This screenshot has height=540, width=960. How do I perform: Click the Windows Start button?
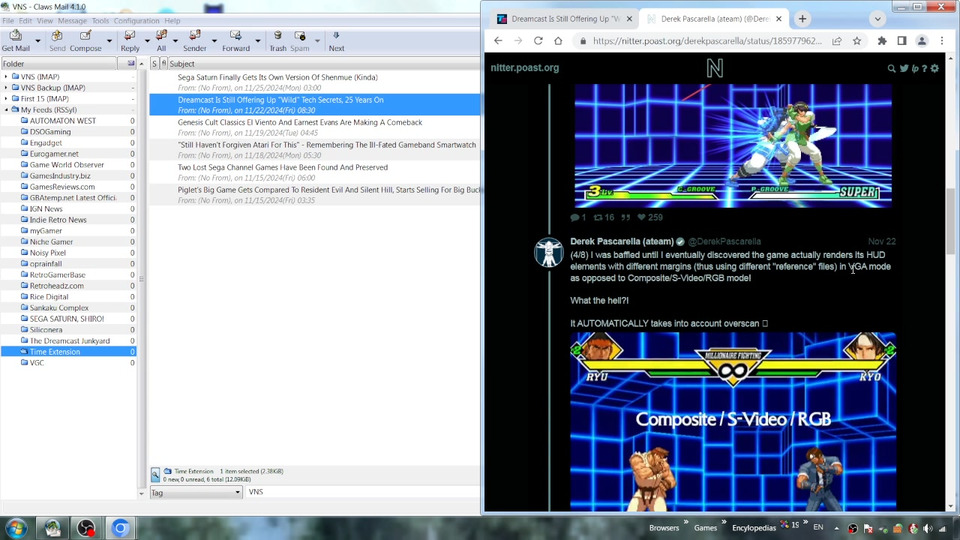(x=17, y=528)
